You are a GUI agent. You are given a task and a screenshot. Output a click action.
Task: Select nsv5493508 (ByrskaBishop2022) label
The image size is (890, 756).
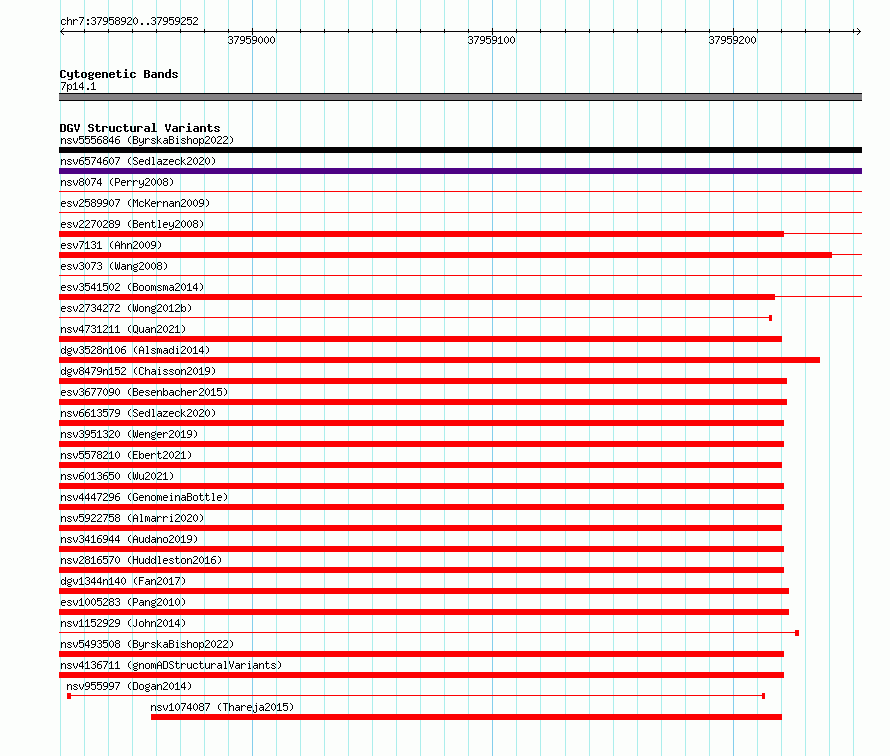click(x=147, y=644)
